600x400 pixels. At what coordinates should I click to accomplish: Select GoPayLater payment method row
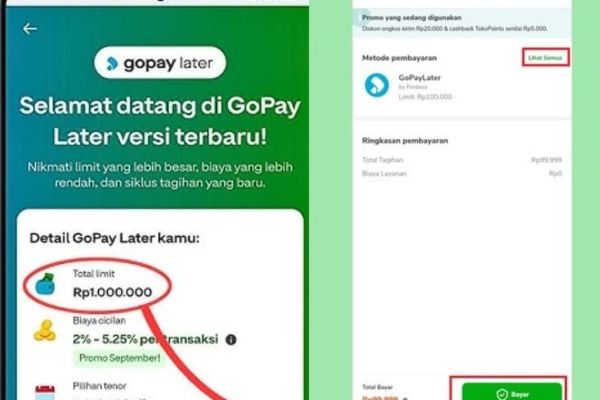462,86
